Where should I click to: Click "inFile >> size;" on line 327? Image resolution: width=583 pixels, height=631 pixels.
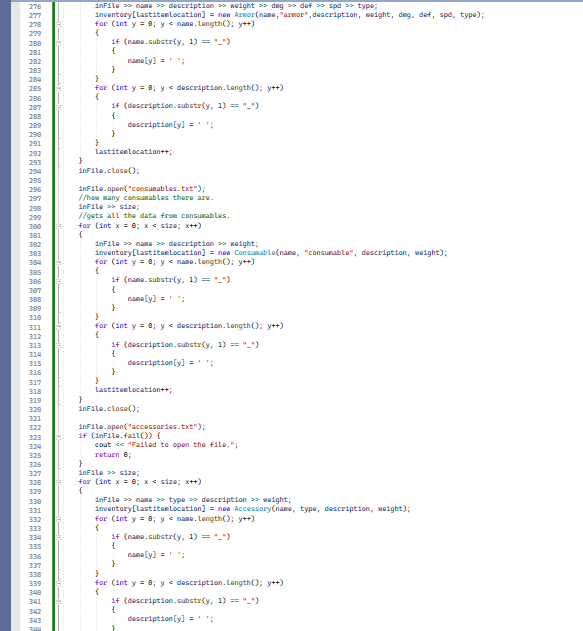[x=109, y=472]
